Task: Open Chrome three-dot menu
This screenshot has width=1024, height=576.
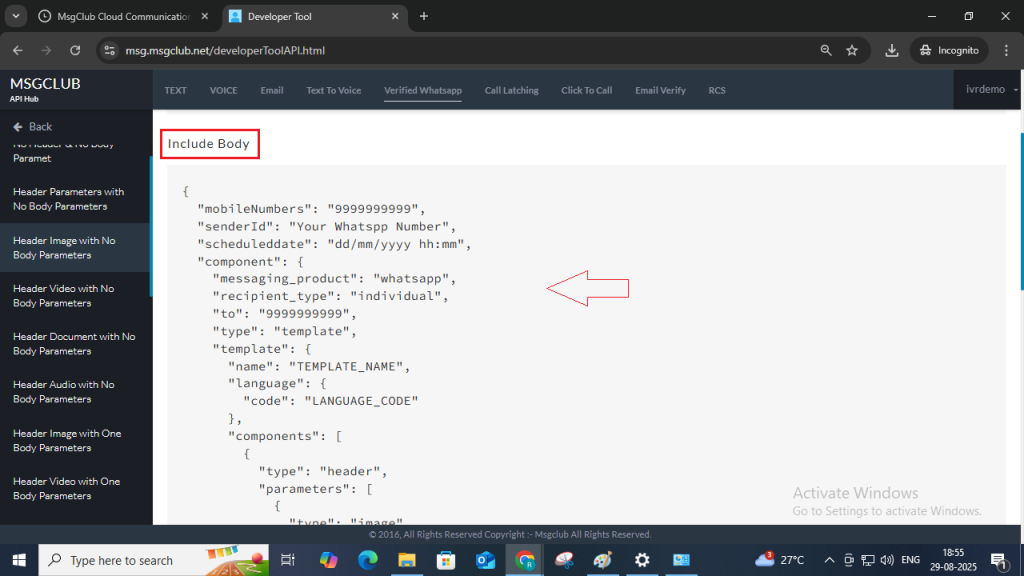Action: [x=1006, y=50]
